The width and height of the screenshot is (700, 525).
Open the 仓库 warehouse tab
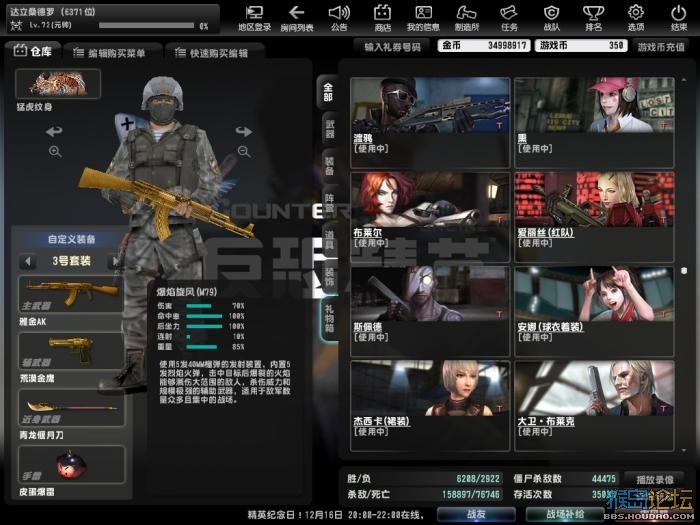click(33, 51)
